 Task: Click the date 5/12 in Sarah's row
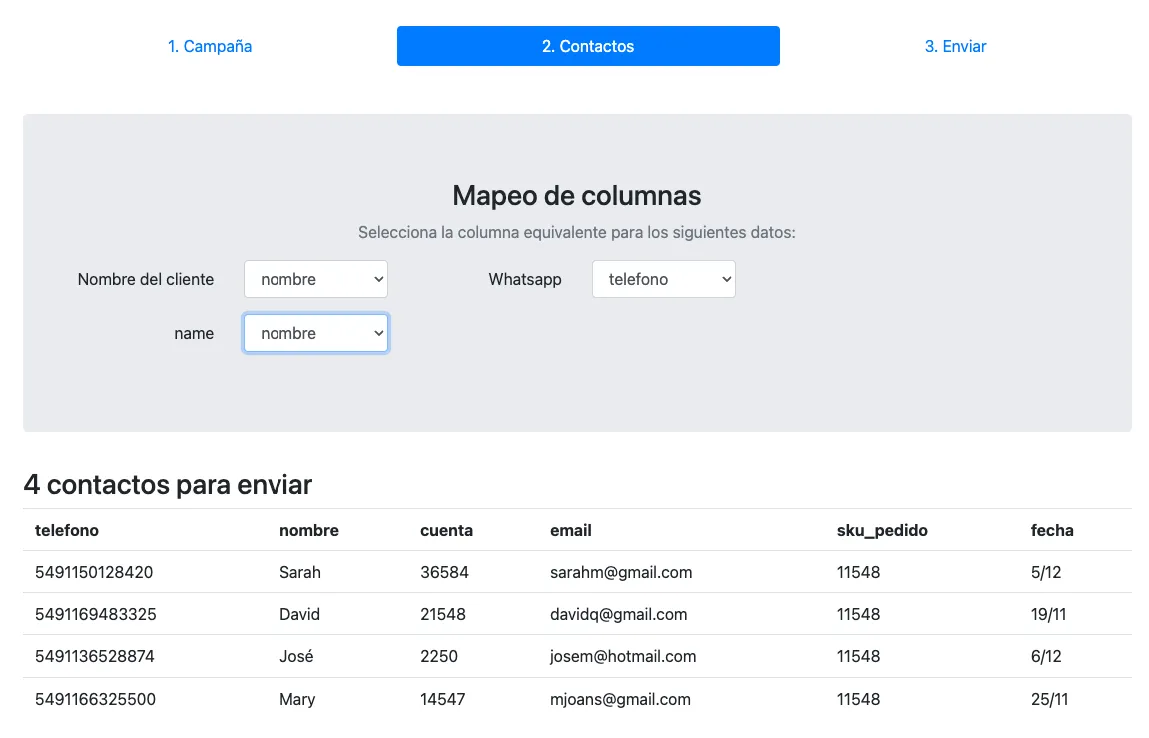[1046, 572]
